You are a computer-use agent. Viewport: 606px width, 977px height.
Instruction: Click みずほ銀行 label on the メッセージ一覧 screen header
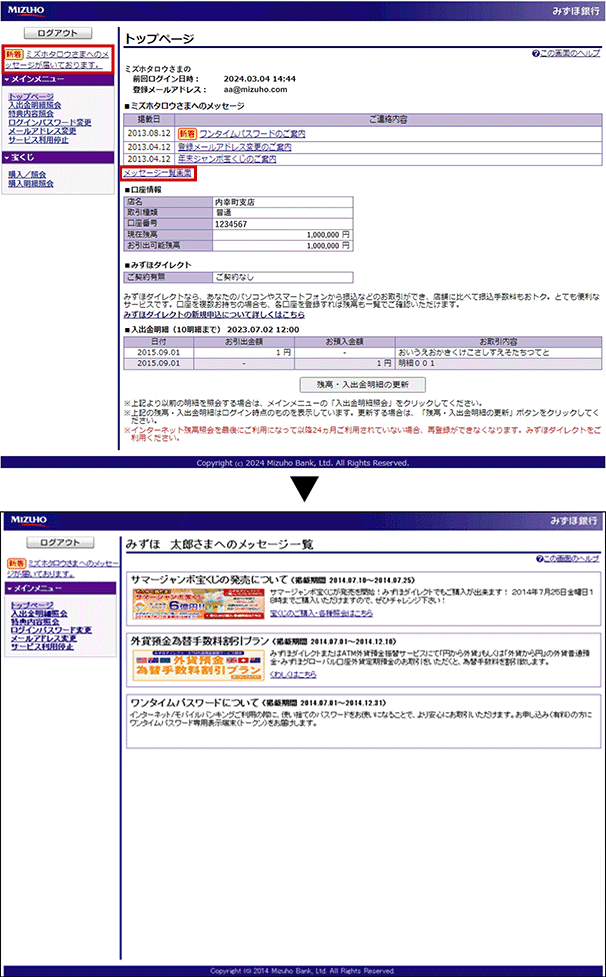click(574, 520)
